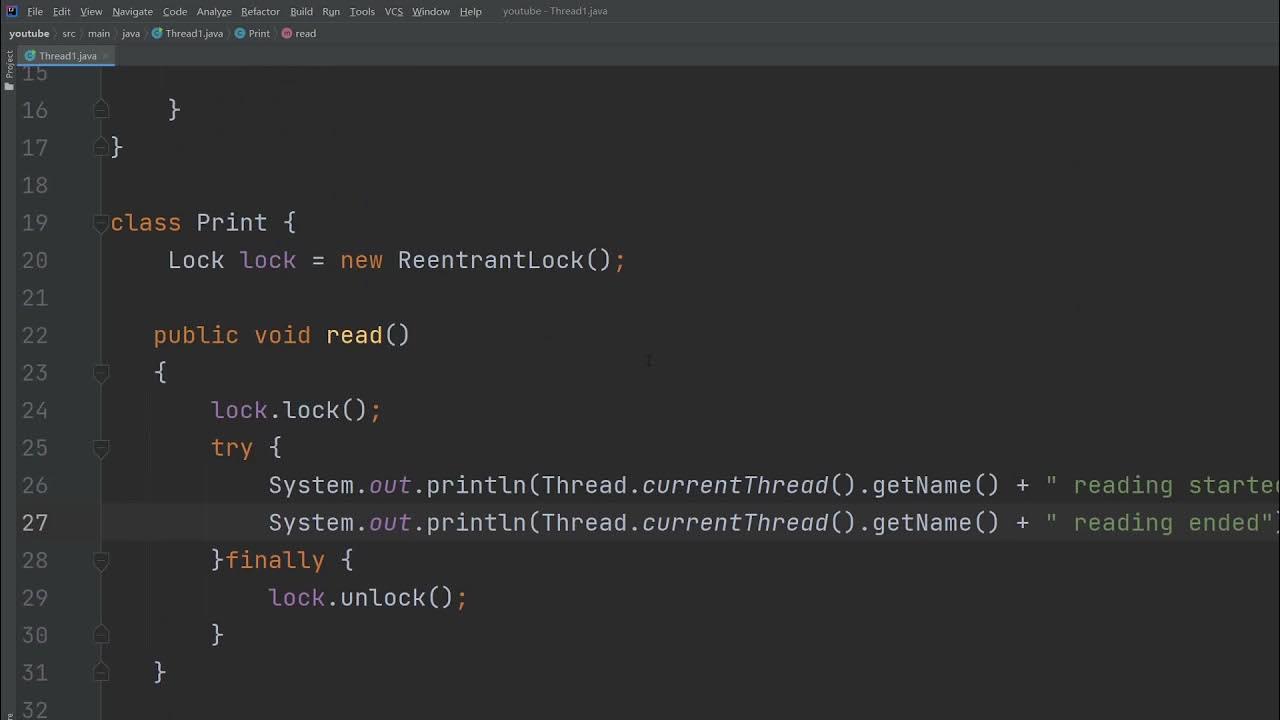This screenshot has width=1280, height=720.
Task: Click the youtube breadcrumb in navigation bar
Action: coord(29,33)
